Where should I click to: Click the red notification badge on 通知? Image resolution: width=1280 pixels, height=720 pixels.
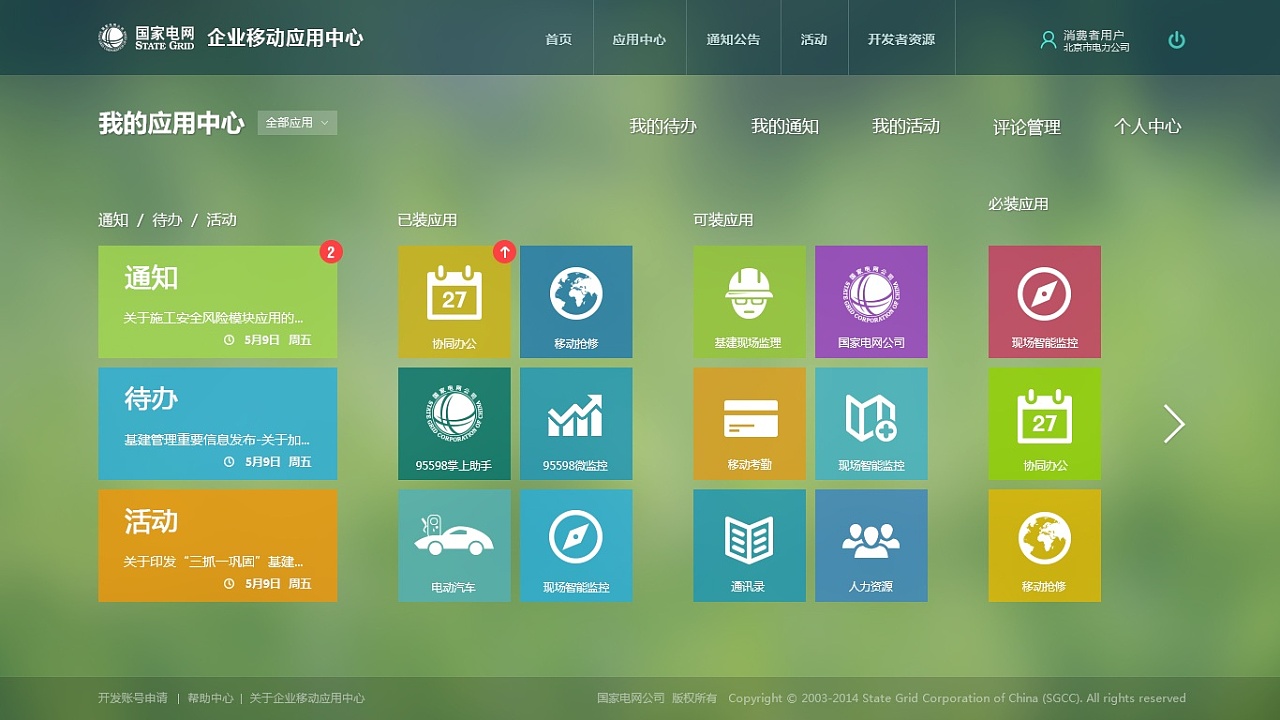pos(330,253)
